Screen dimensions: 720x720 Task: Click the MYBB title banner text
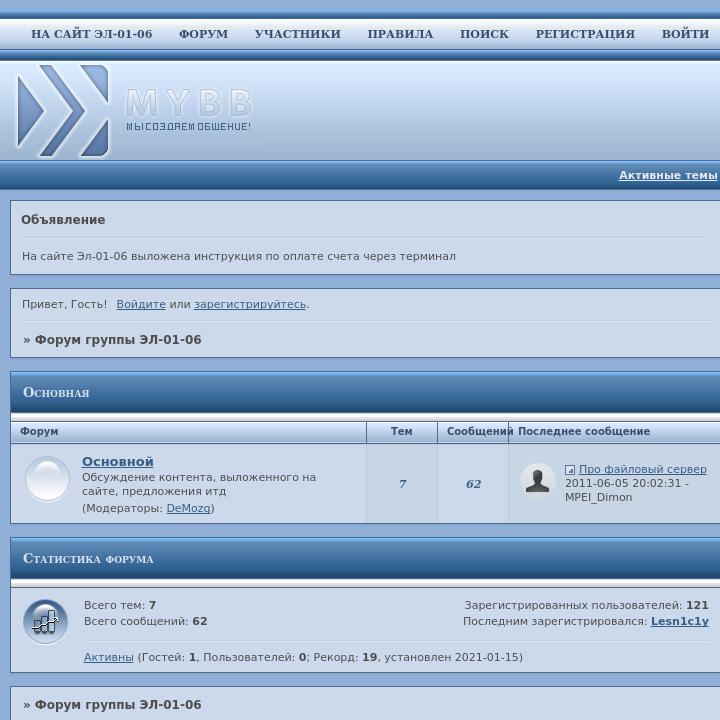[189, 102]
